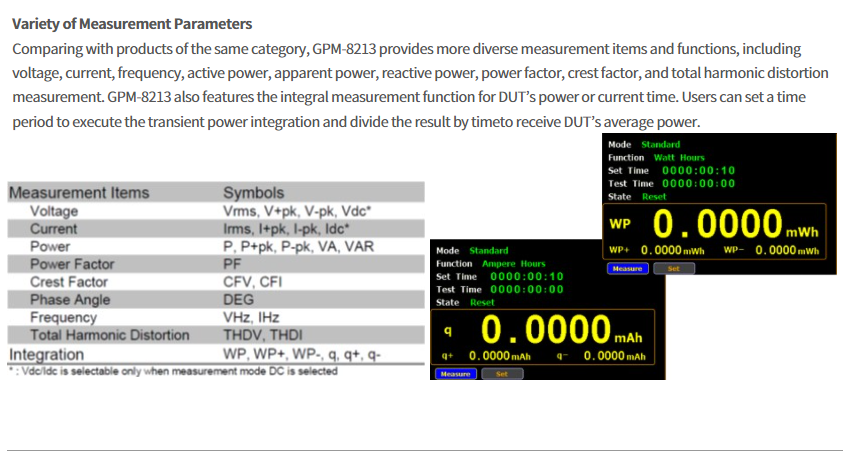
Task: Click 'Watt Hours' function value
Action: click(679, 158)
